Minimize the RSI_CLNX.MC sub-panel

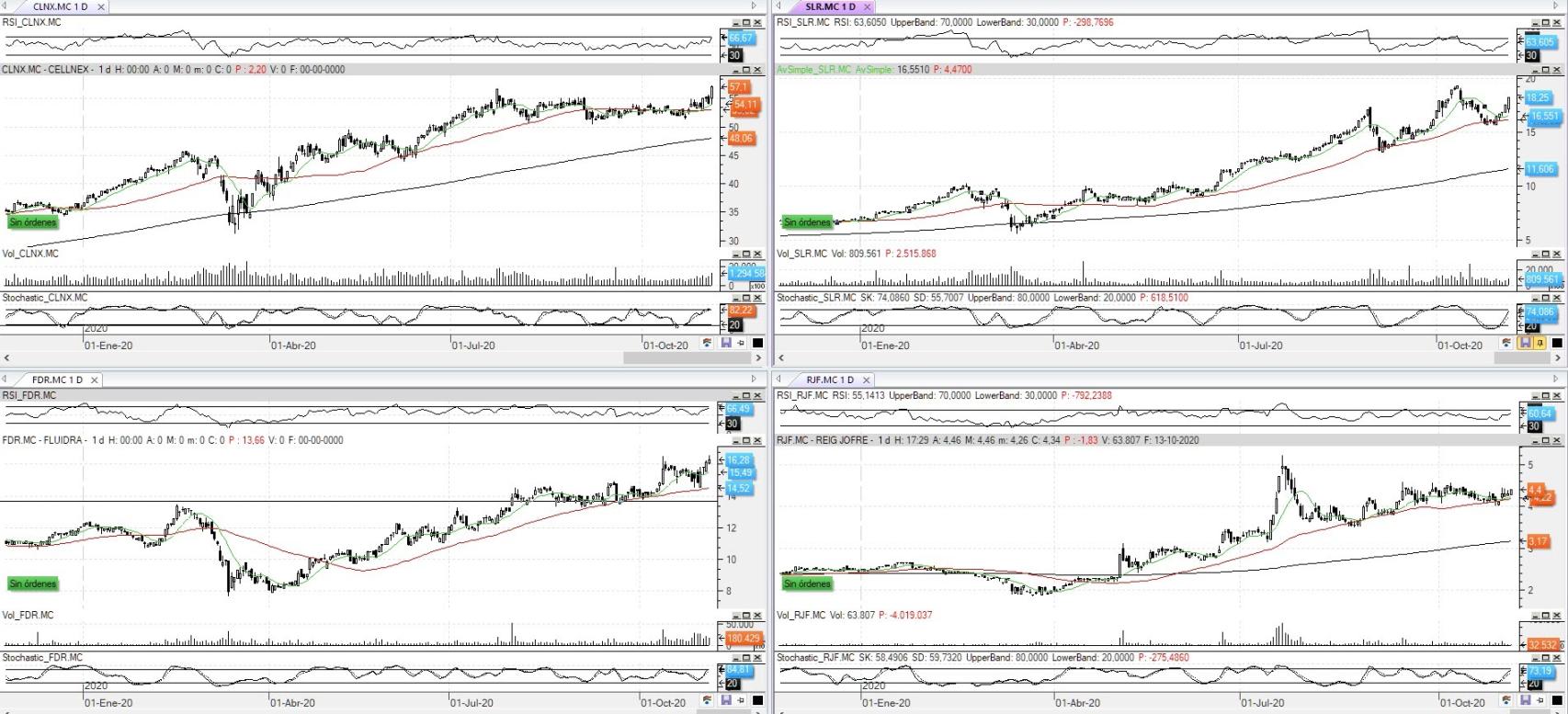point(735,23)
